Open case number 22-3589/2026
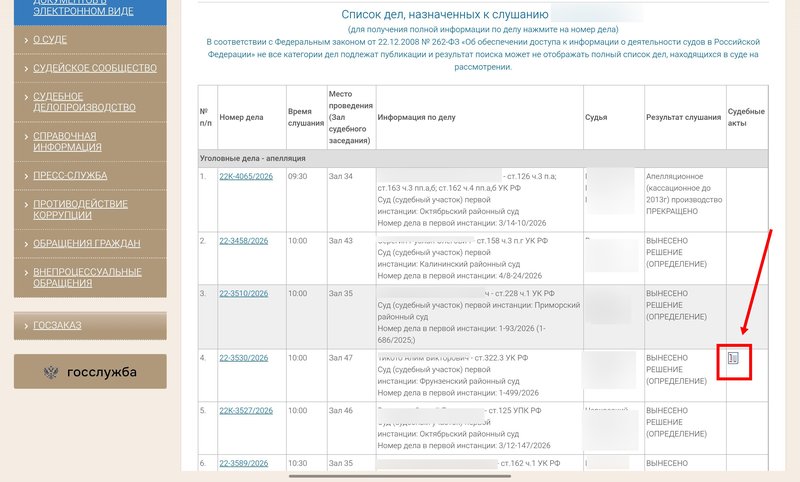 click(x=243, y=464)
